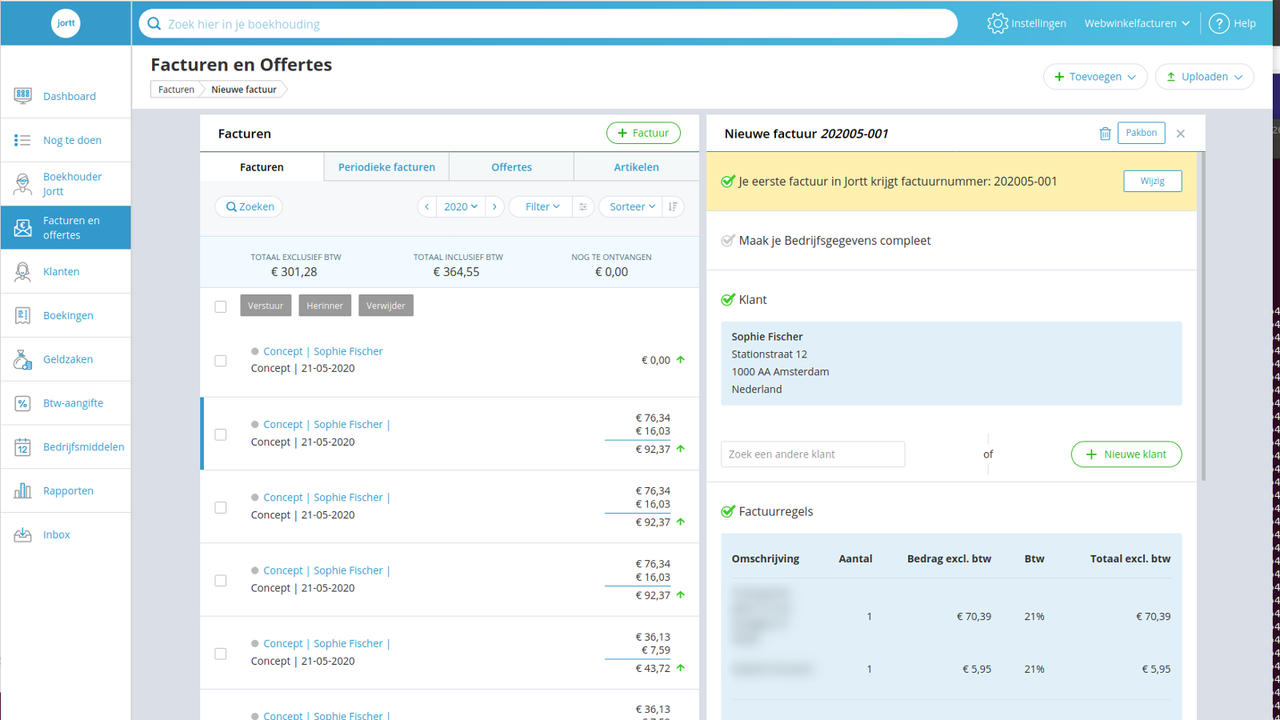Select the checkbox for the € 43,72 invoice

point(221,653)
